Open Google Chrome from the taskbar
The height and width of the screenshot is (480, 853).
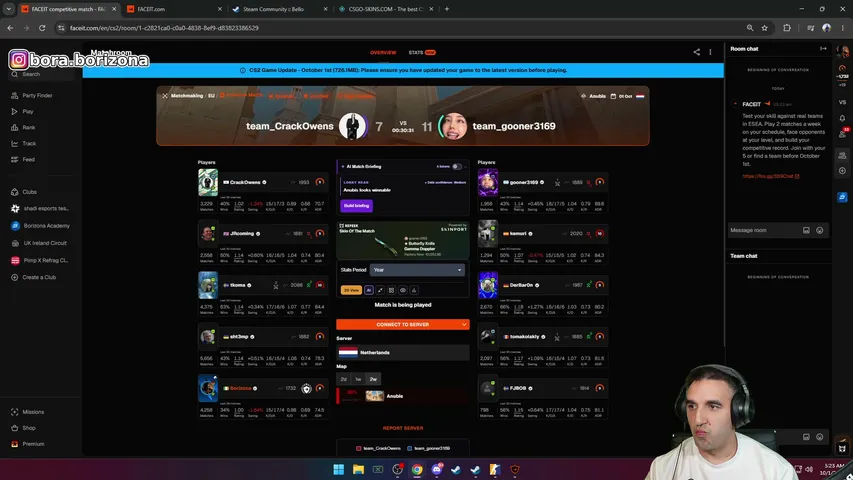[417, 469]
